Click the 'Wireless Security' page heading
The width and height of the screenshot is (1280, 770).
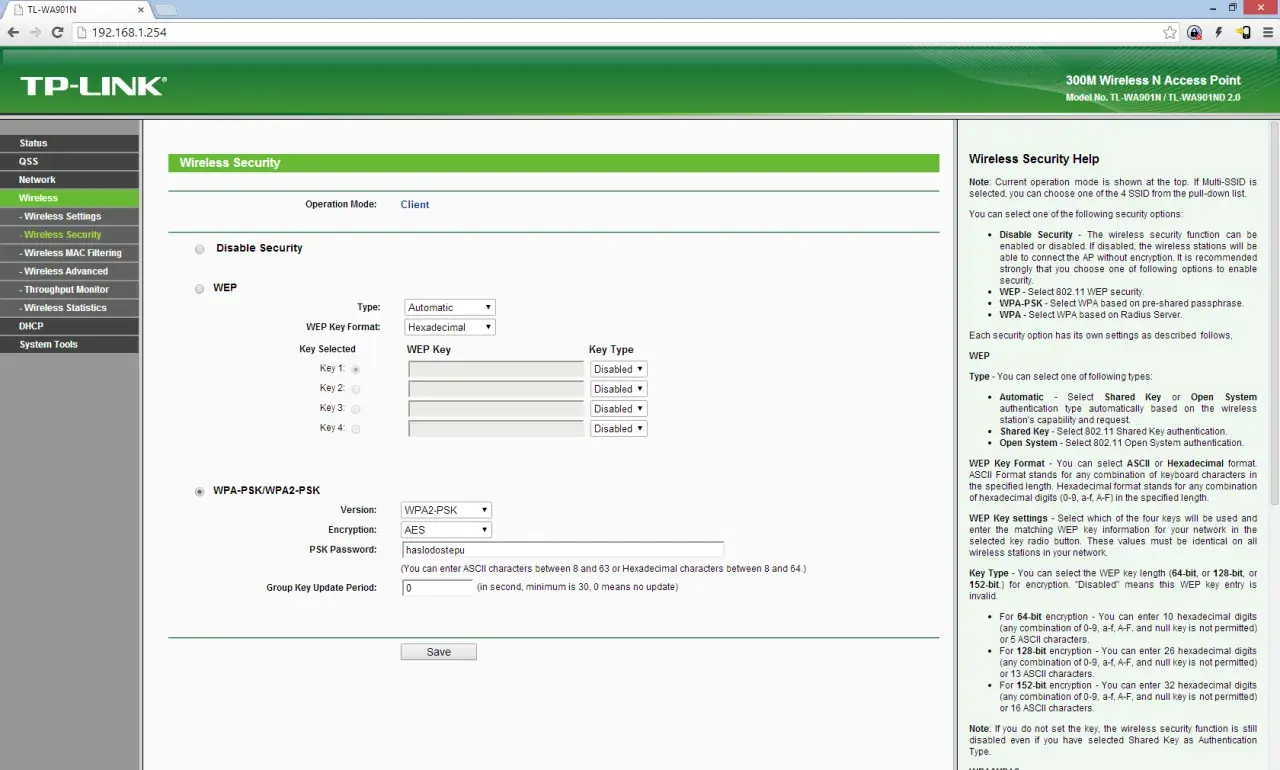tap(230, 163)
